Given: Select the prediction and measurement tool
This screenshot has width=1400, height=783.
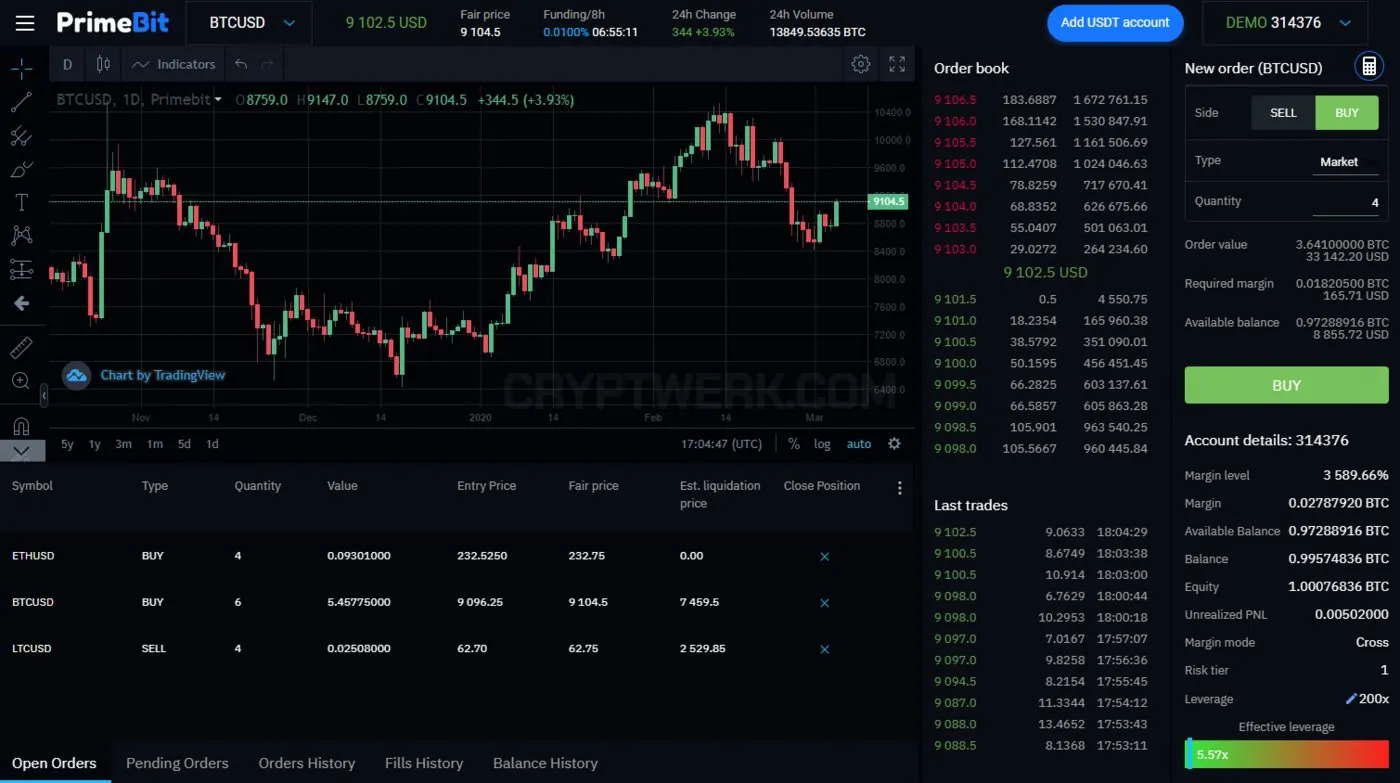Looking at the screenshot, I should pyautogui.click(x=21, y=269).
